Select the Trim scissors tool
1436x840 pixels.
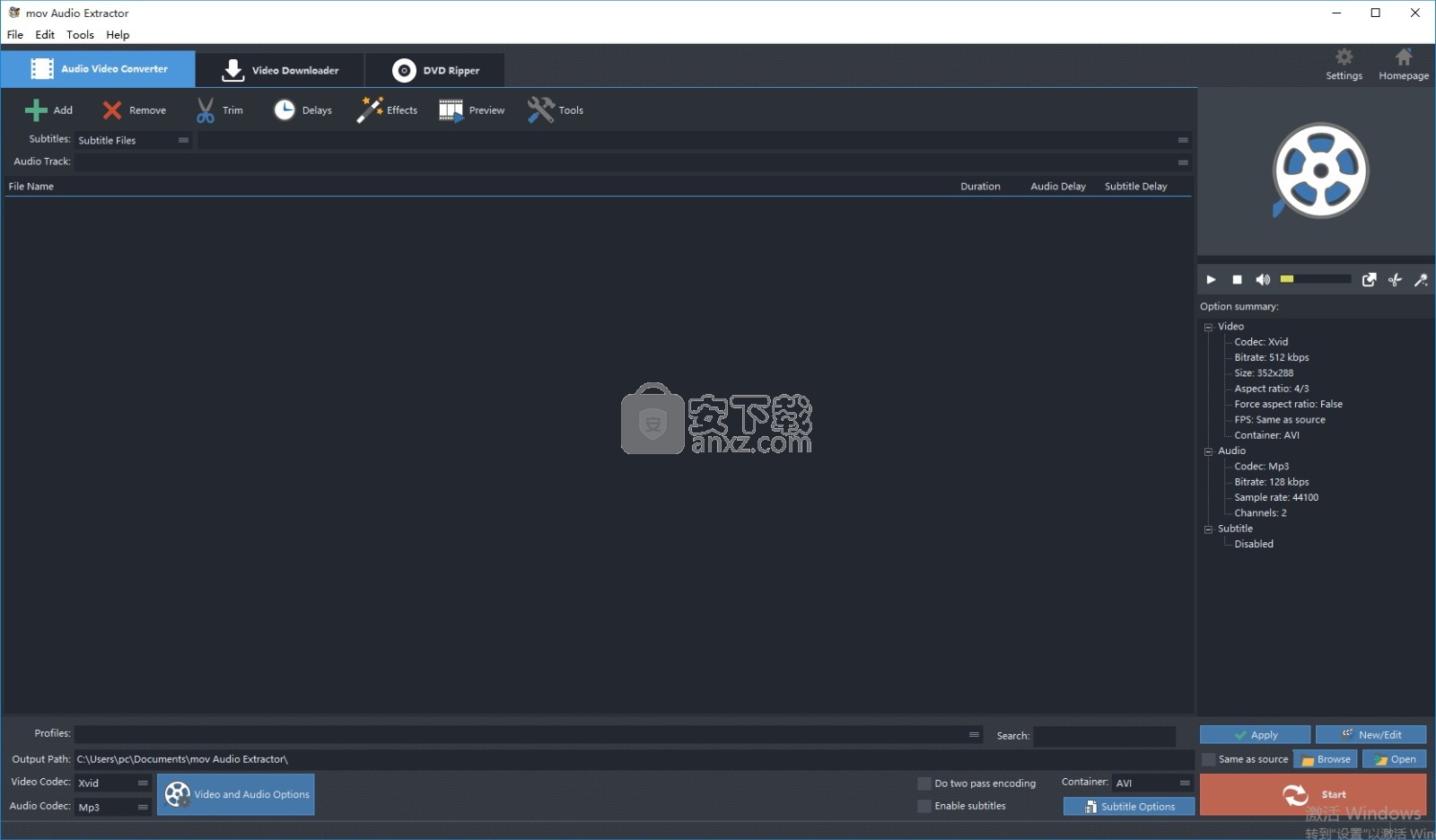(x=206, y=110)
